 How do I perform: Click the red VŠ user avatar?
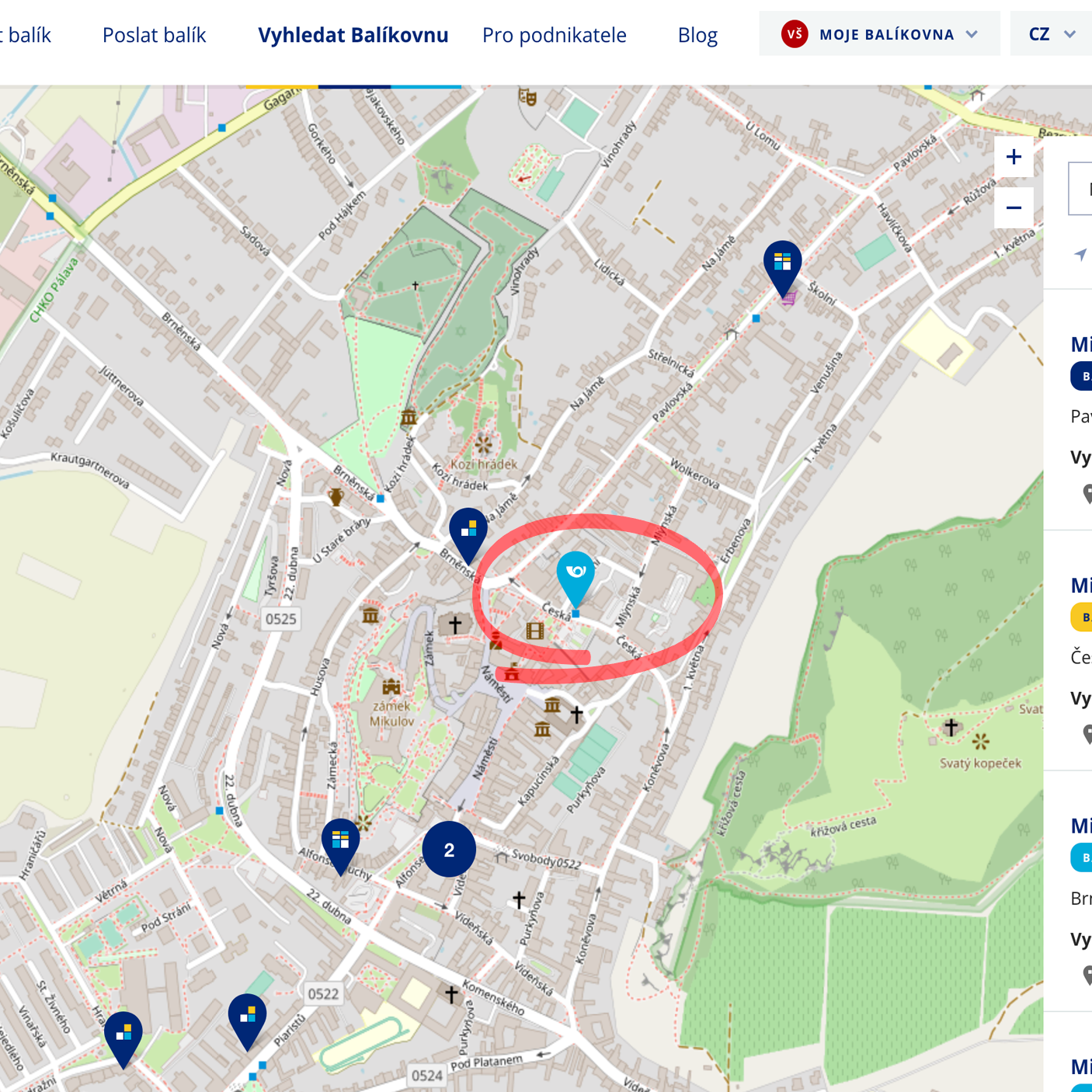pyautogui.click(x=795, y=33)
